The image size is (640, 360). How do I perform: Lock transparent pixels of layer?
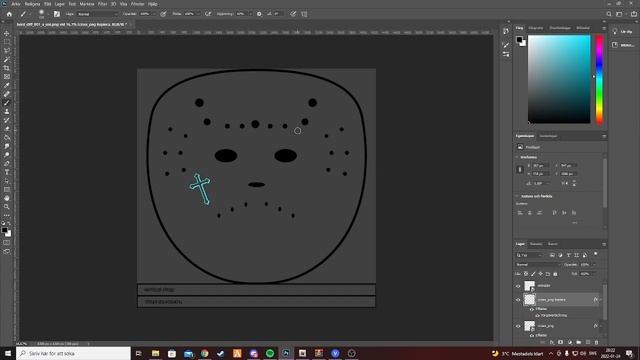(x=526, y=274)
